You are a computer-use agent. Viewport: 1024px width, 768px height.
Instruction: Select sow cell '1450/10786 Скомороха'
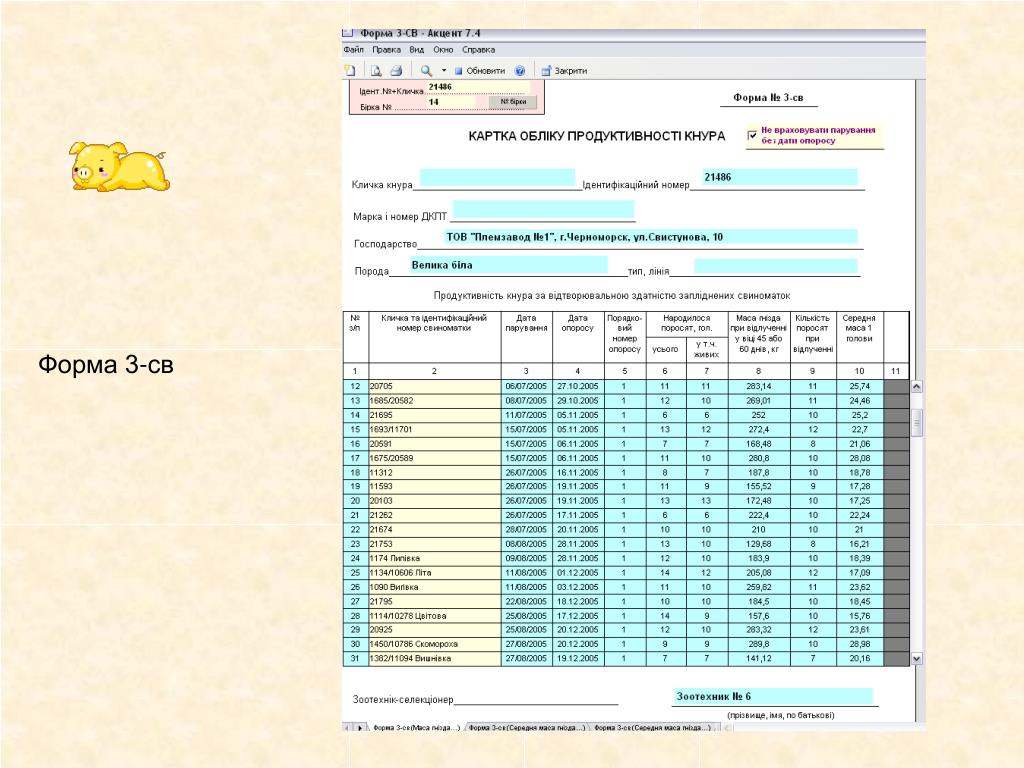point(435,644)
